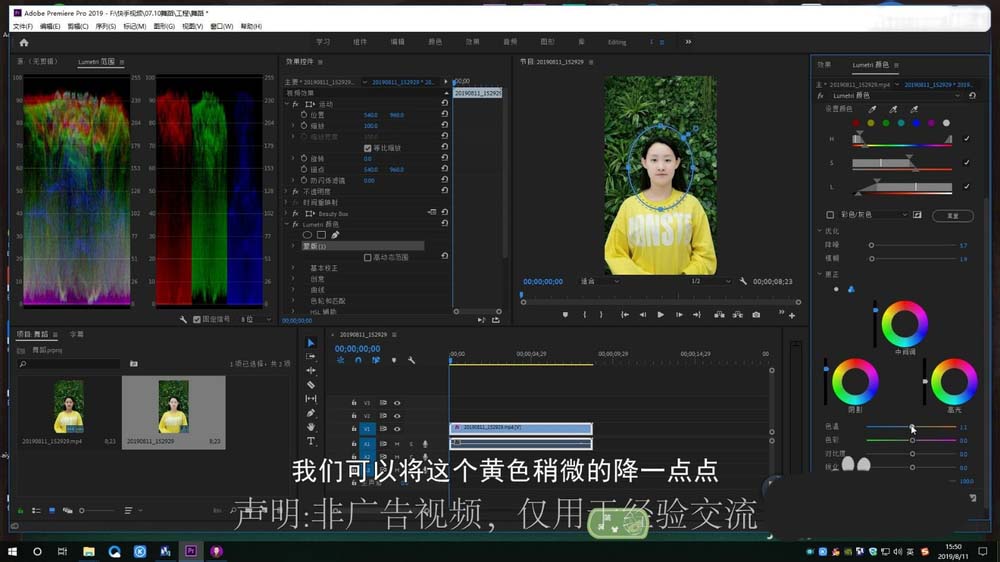
Task: Open the playback resolution 1/2 dropdown
Action: tap(710, 281)
